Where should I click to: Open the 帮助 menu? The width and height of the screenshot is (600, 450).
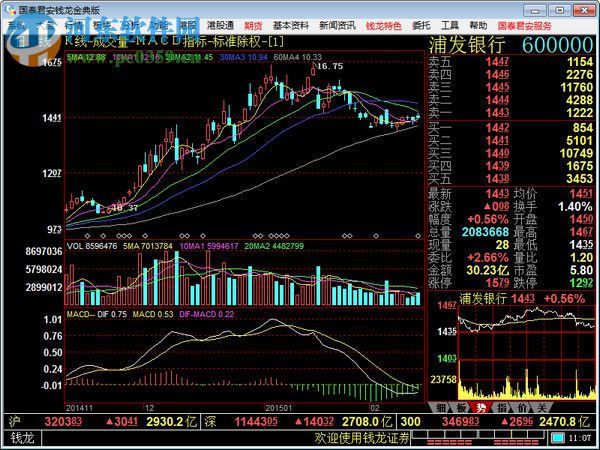[478, 26]
